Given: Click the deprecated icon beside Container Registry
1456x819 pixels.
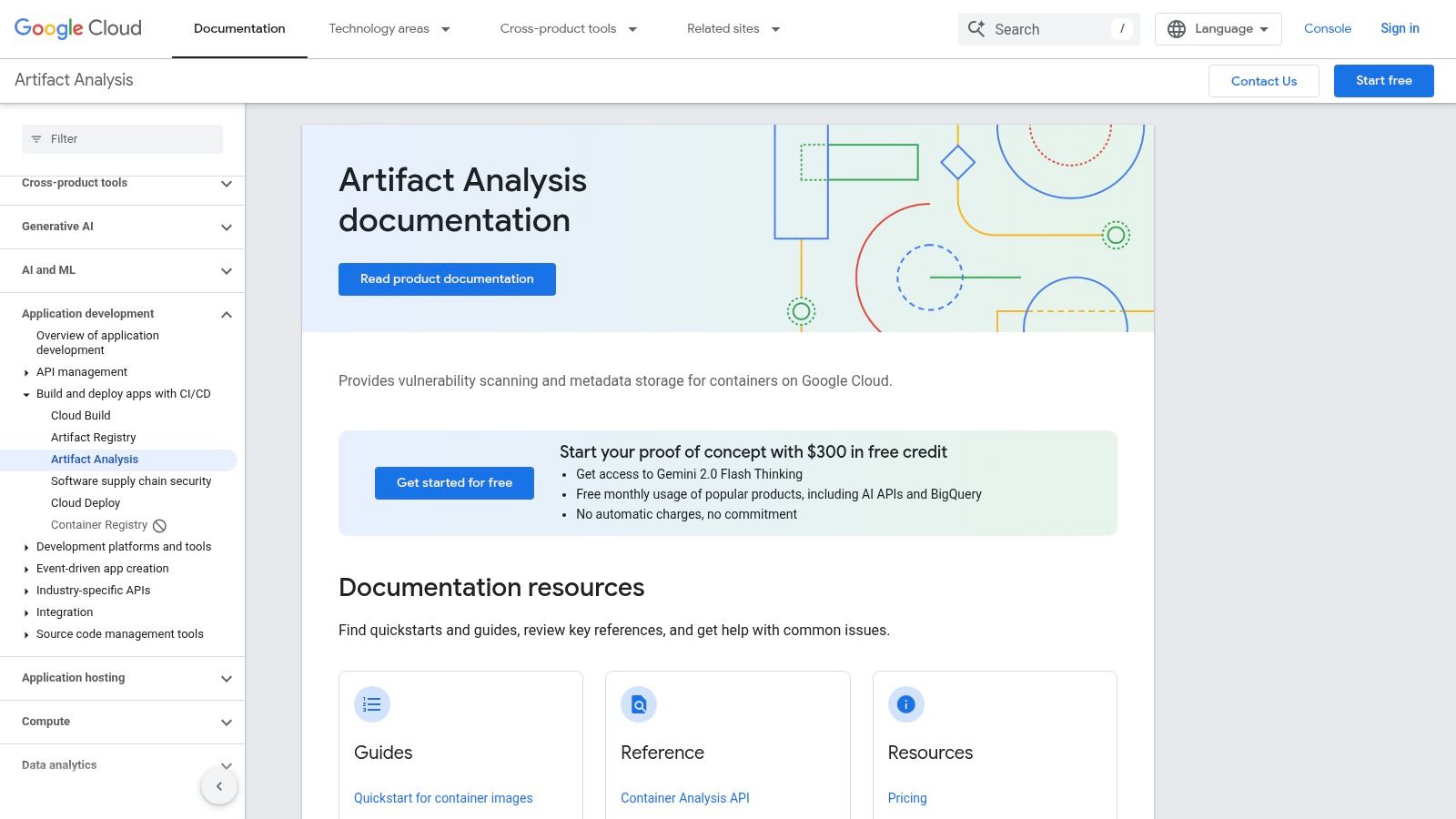Looking at the screenshot, I should [x=160, y=526].
